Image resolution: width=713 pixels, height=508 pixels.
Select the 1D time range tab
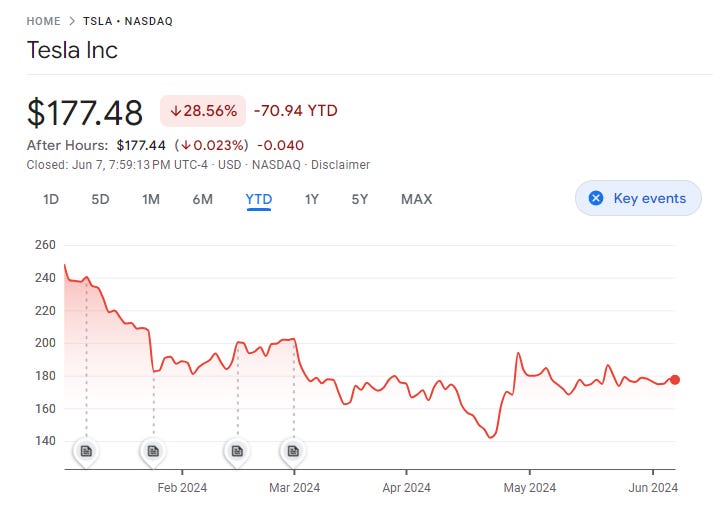point(51,199)
